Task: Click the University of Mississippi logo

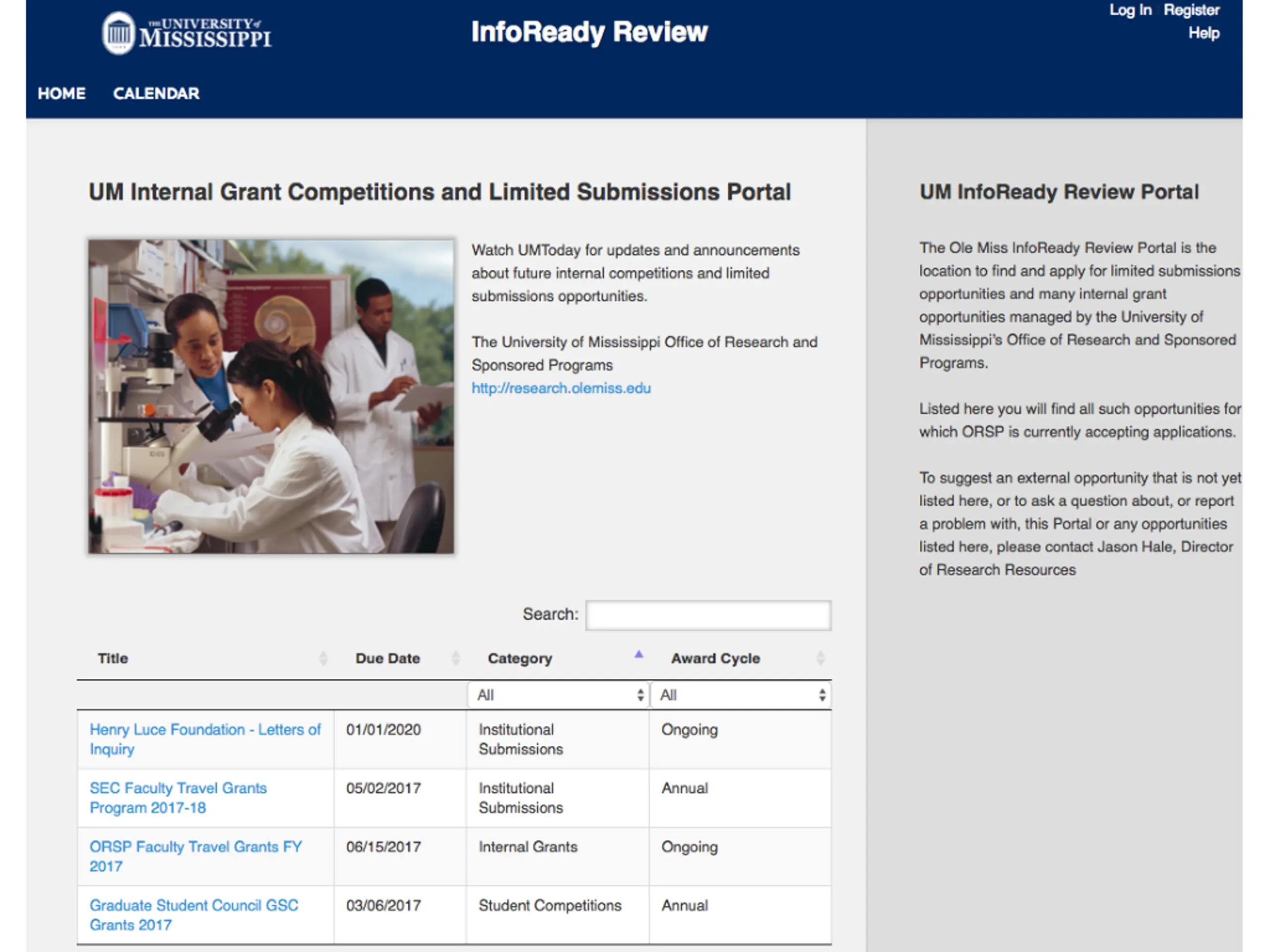Action: [x=187, y=33]
